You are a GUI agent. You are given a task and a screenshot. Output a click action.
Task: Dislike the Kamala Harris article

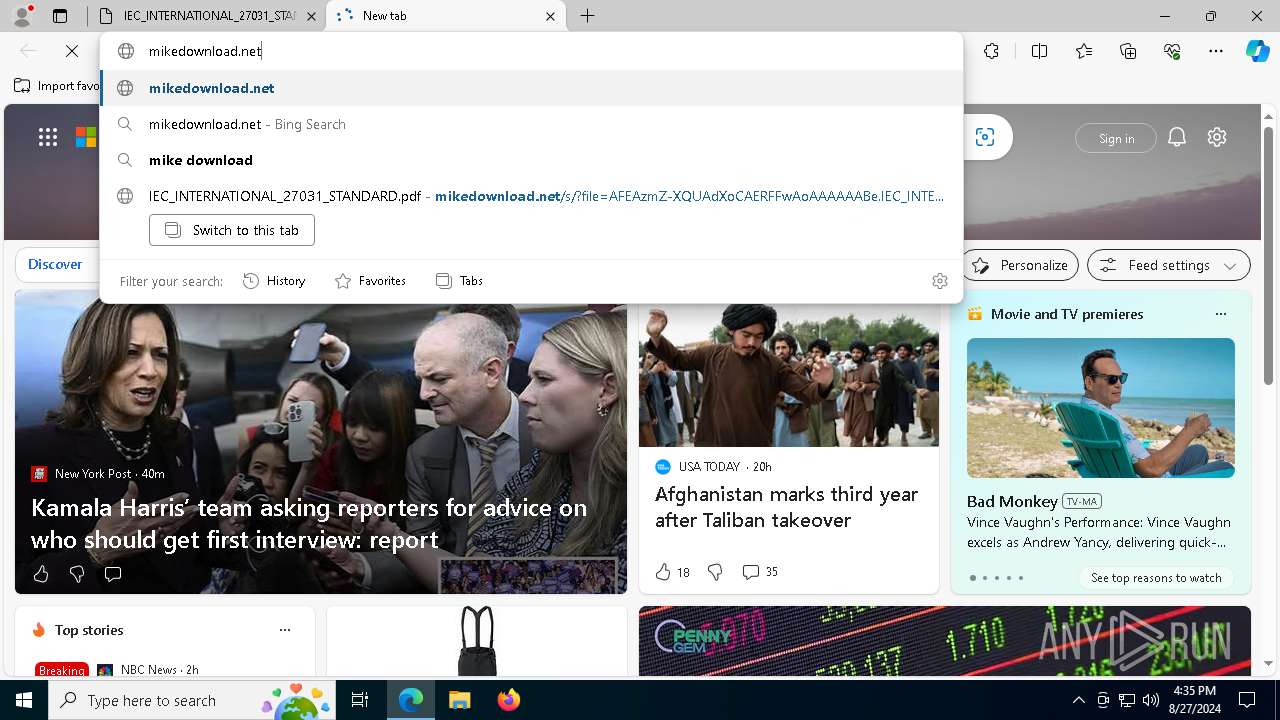[77, 574]
